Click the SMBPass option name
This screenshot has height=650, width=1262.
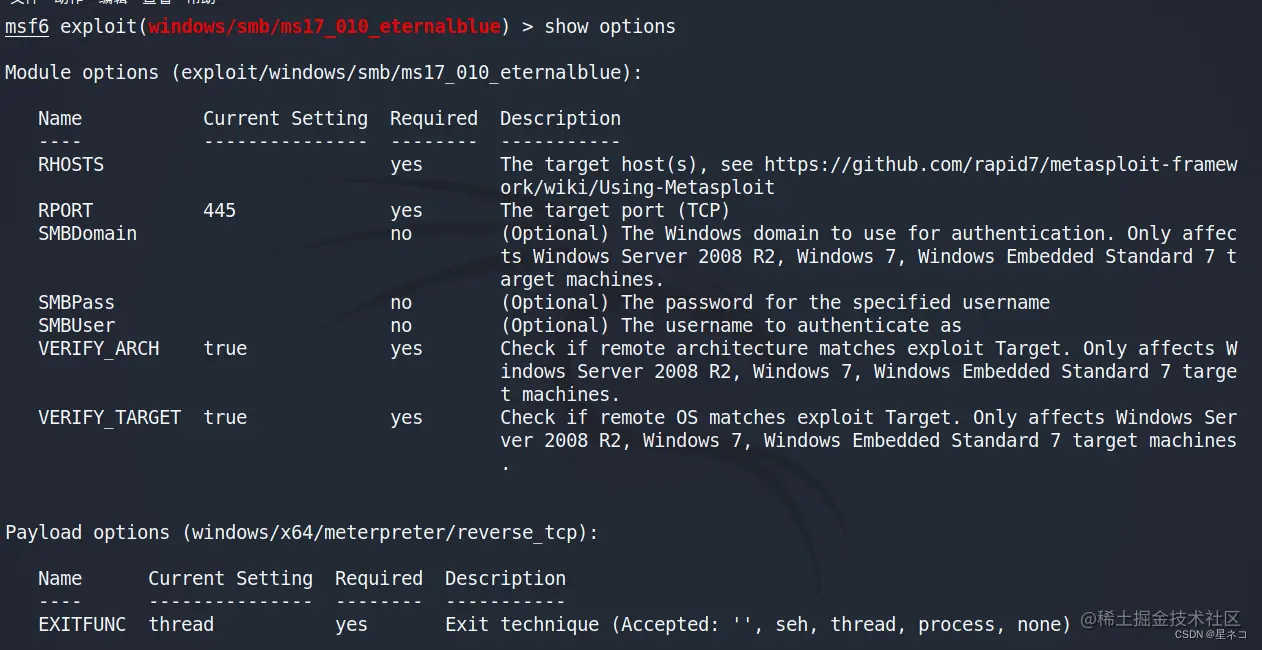click(x=76, y=303)
